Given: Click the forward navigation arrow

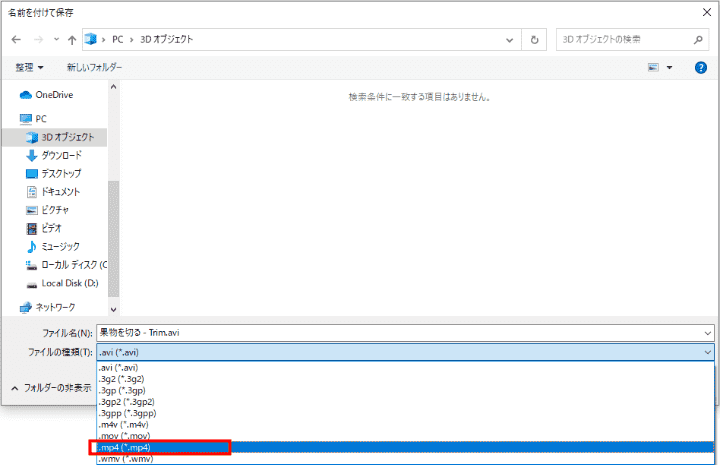Looking at the screenshot, I should pyautogui.click(x=39, y=39).
